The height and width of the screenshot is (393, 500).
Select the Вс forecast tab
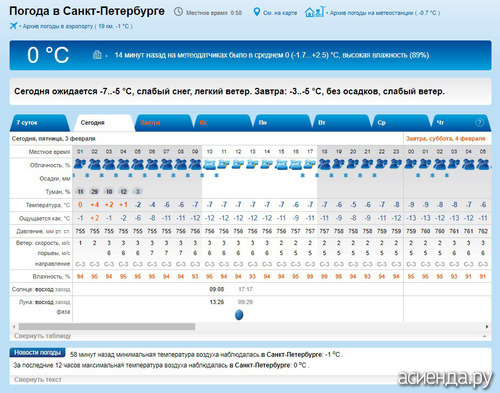[x=223, y=123]
